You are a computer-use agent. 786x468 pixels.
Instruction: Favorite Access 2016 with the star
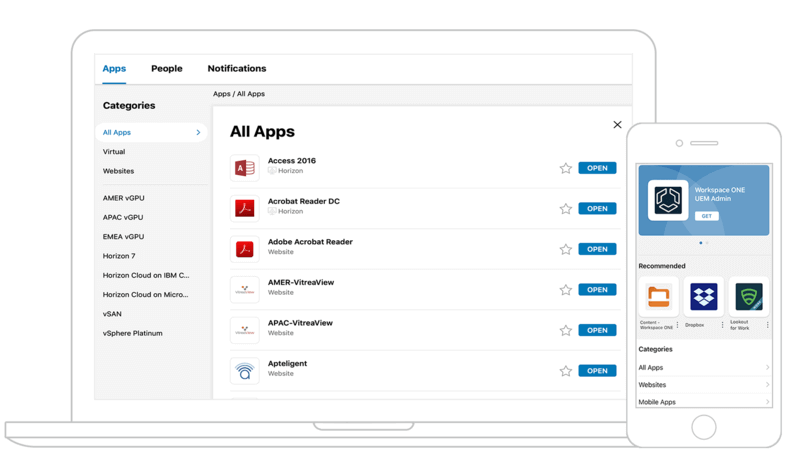(565, 168)
